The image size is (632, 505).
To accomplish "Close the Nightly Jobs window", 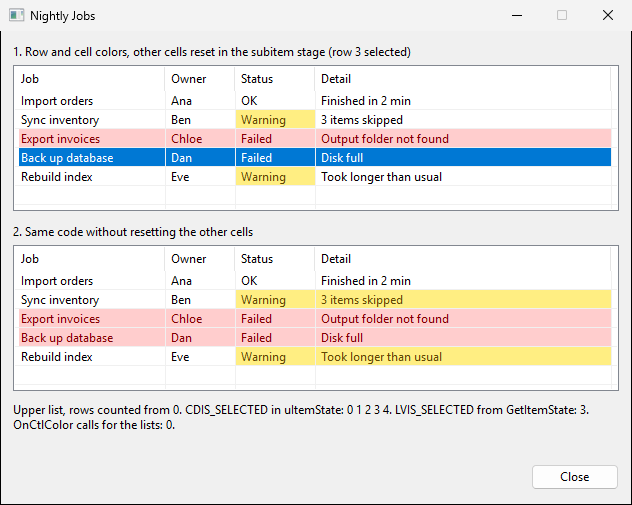I will click(x=608, y=15).
